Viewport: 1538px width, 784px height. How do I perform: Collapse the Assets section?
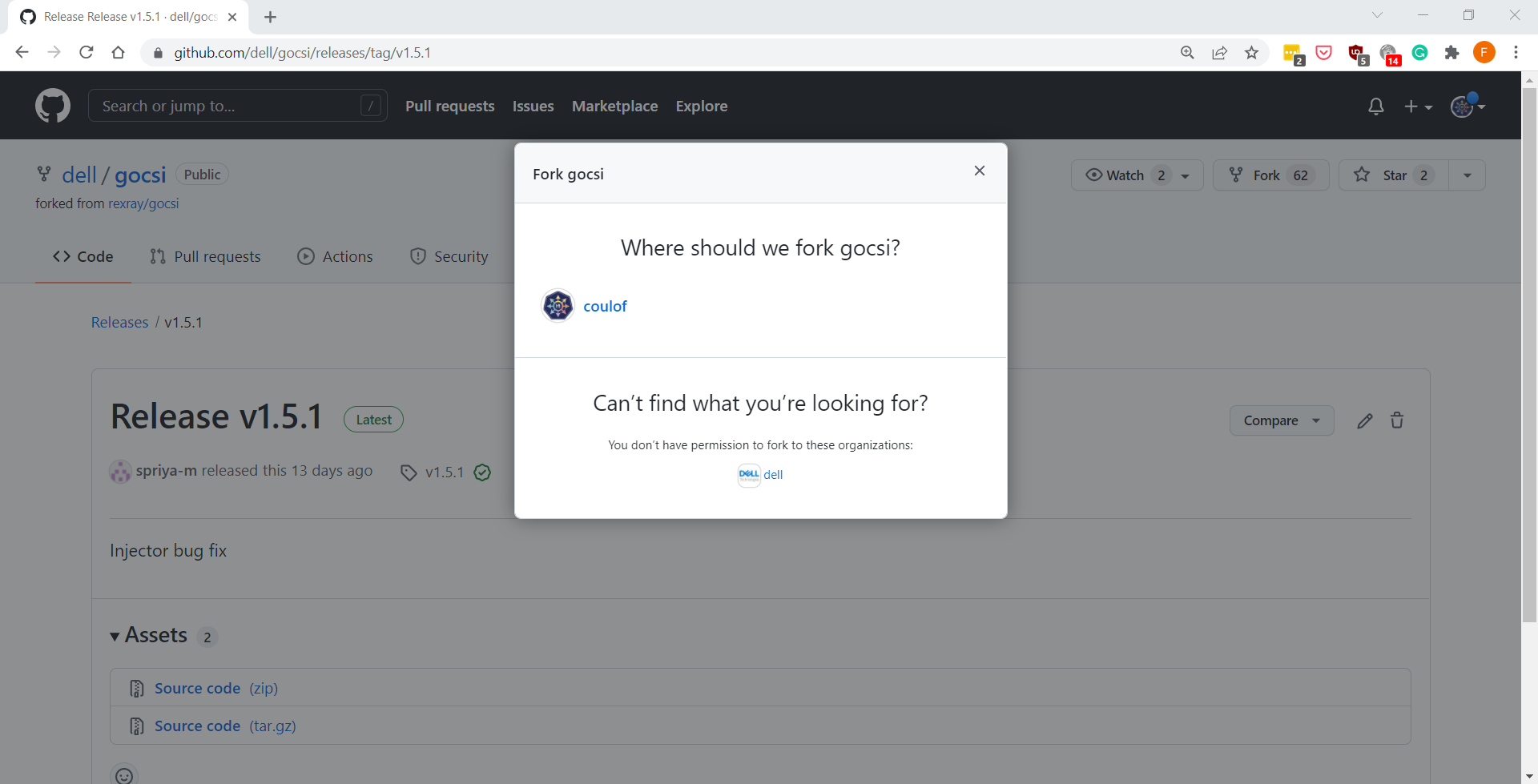115,635
